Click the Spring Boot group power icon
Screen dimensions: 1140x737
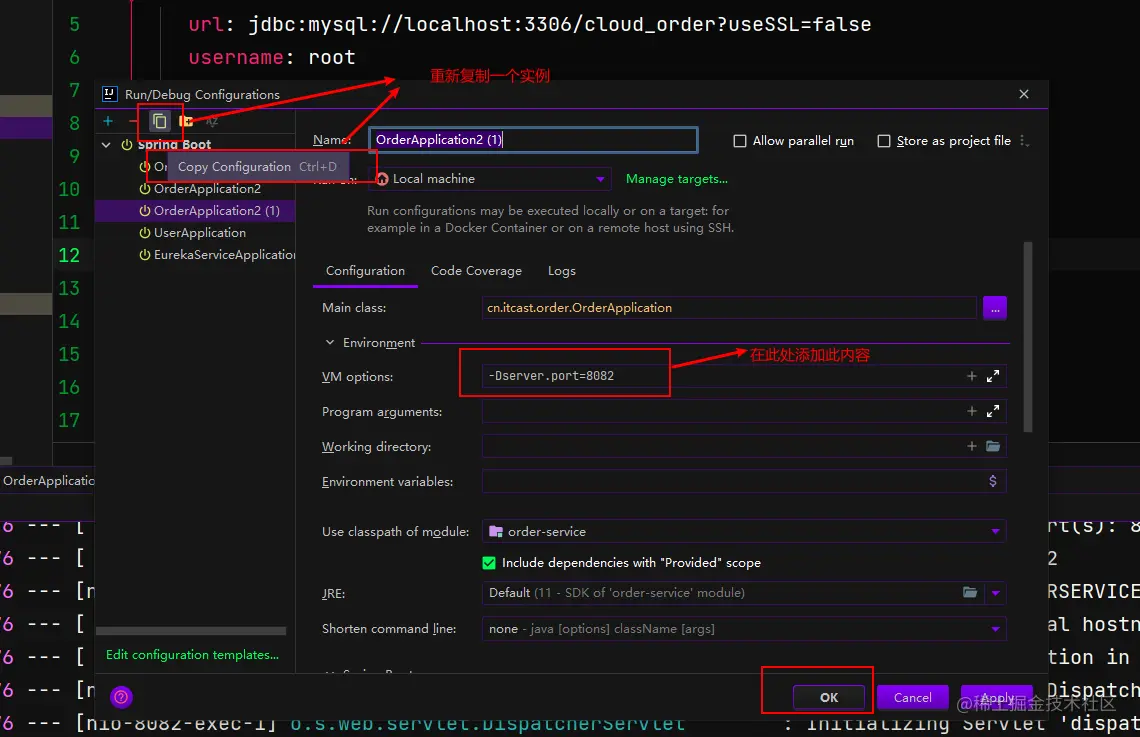(127, 145)
